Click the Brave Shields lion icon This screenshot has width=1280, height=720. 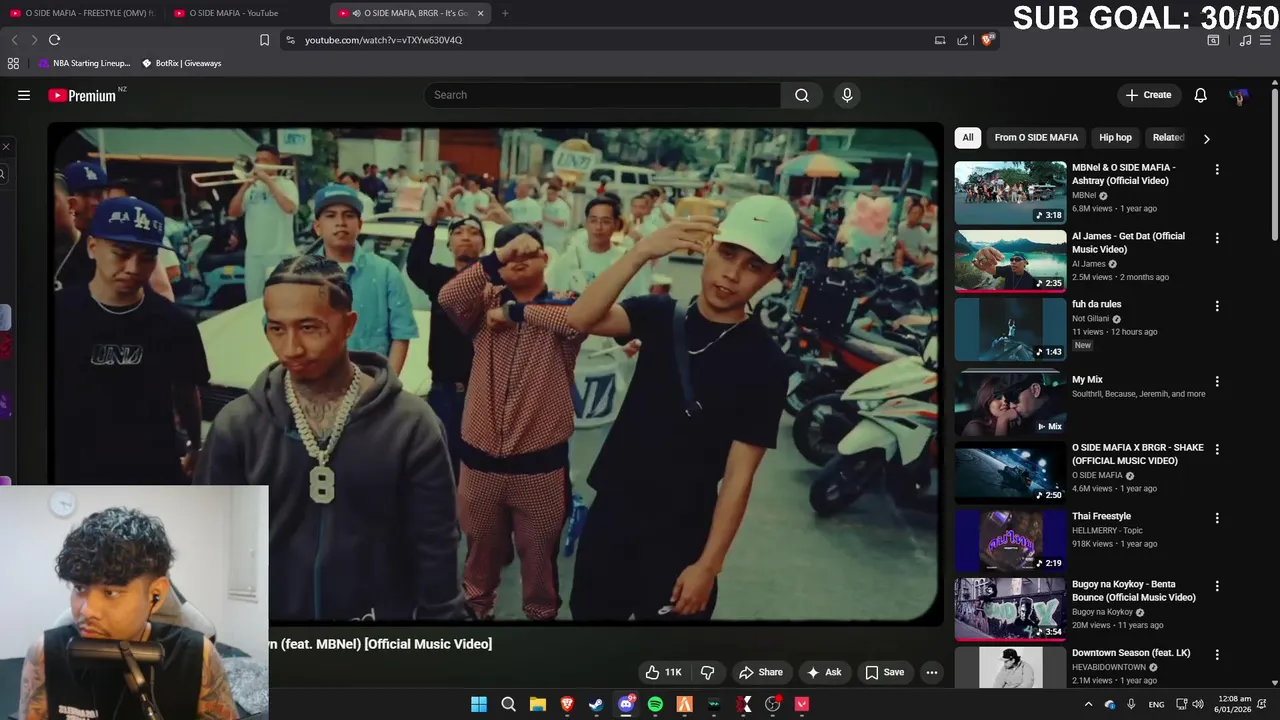987,40
